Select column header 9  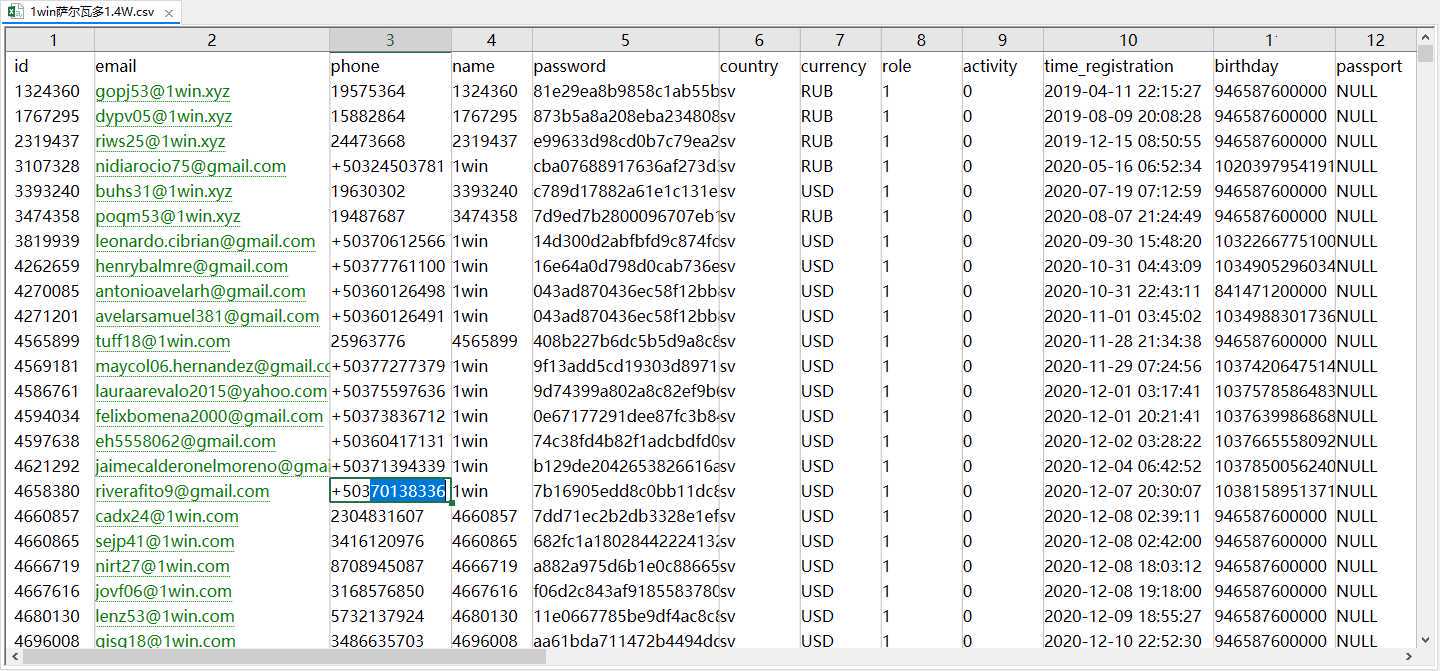point(1002,40)
